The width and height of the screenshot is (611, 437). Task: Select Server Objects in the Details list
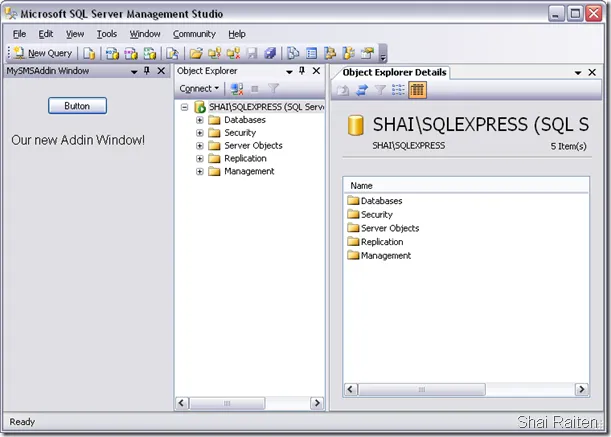(390, 228)
